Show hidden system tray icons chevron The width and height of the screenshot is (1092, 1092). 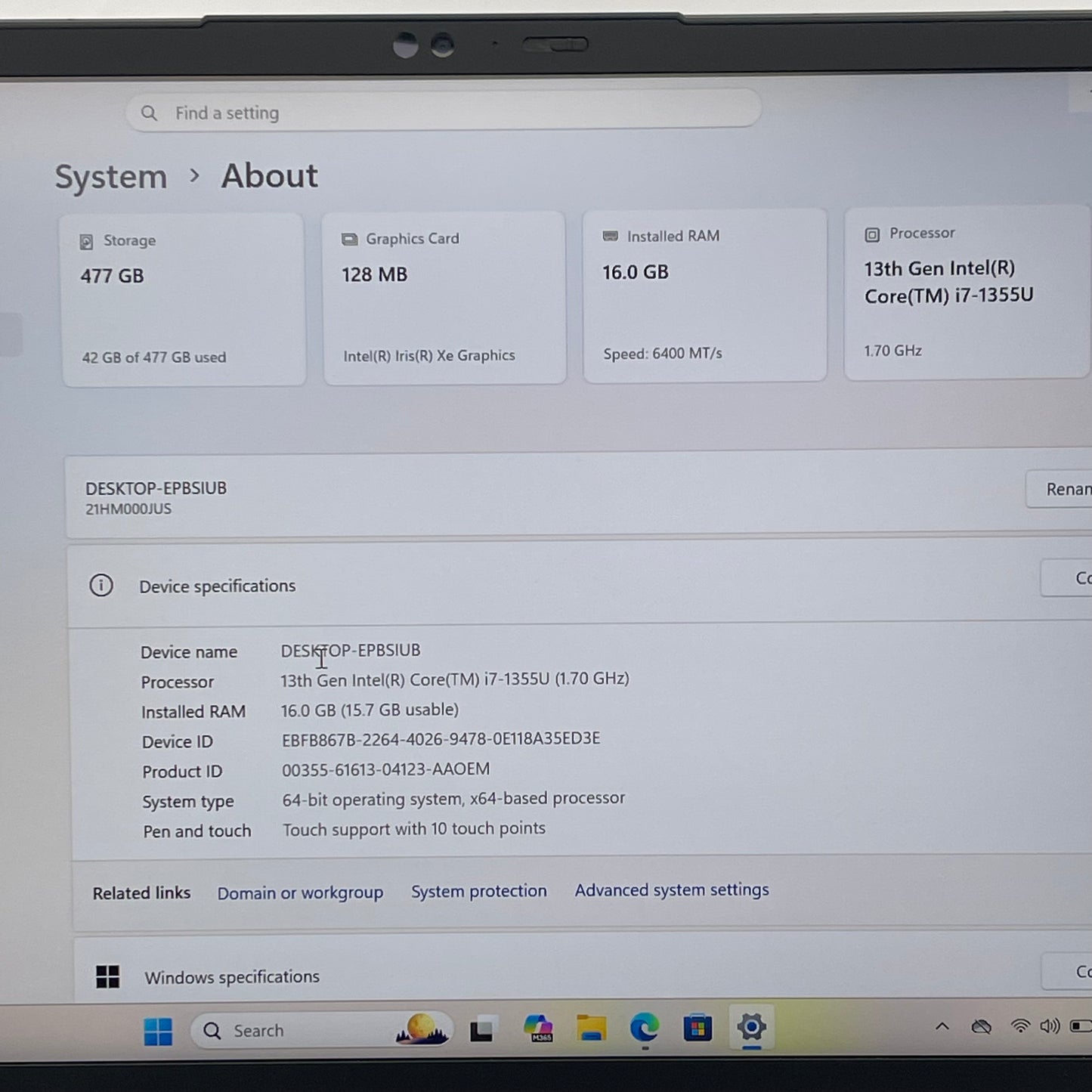pos(942,1026)
